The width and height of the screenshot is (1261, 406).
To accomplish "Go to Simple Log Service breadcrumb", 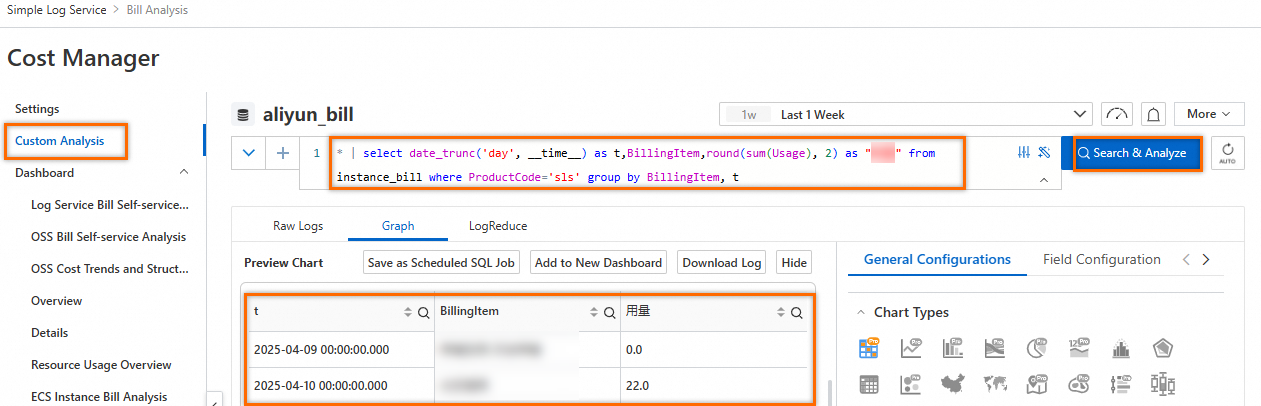I will pos(56,10).
